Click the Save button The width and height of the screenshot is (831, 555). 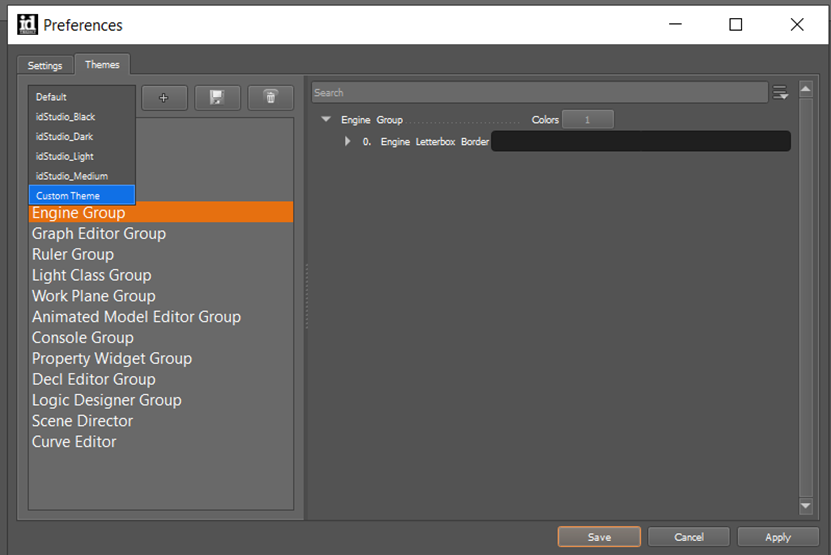599,537
